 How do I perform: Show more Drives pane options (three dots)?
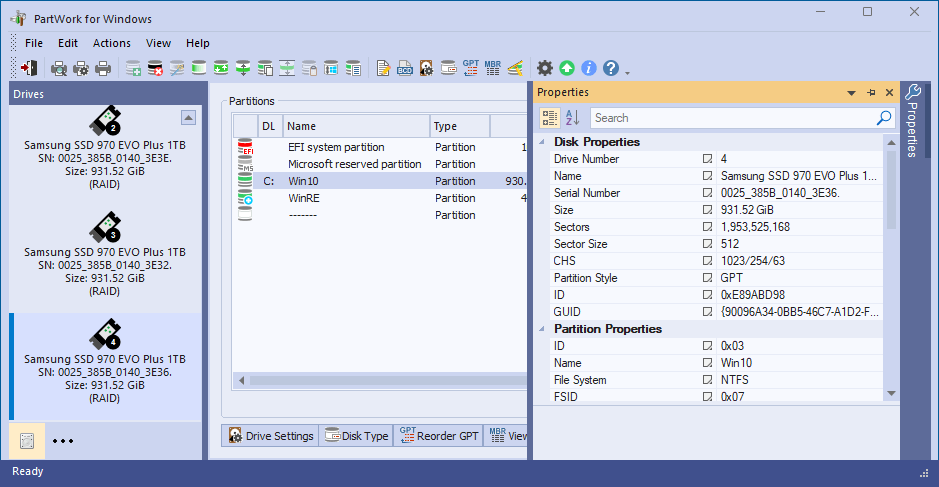point(63,441)
